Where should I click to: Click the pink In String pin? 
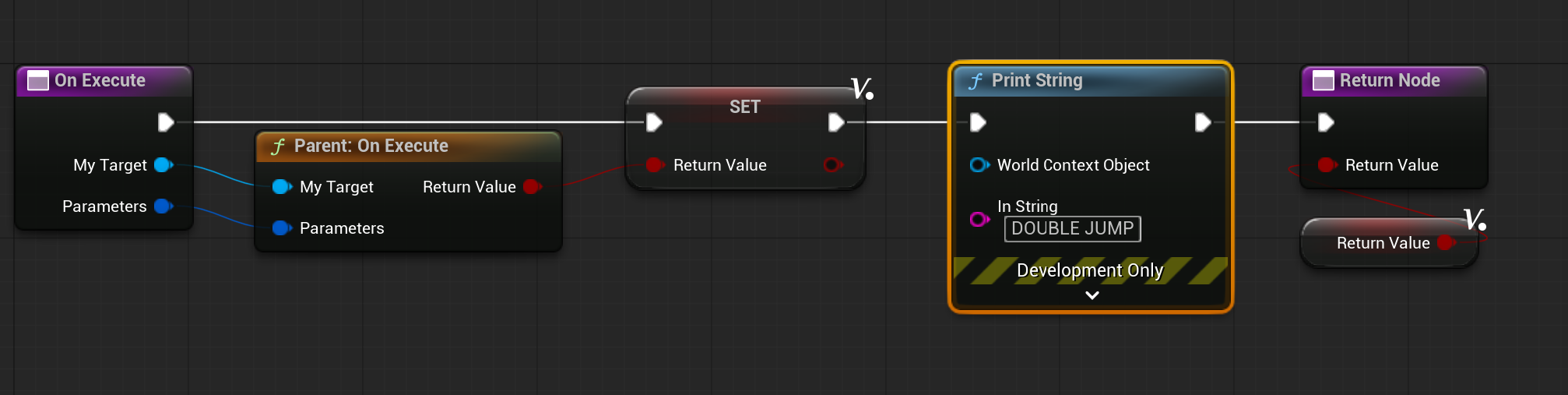click(x=979, y=220)
